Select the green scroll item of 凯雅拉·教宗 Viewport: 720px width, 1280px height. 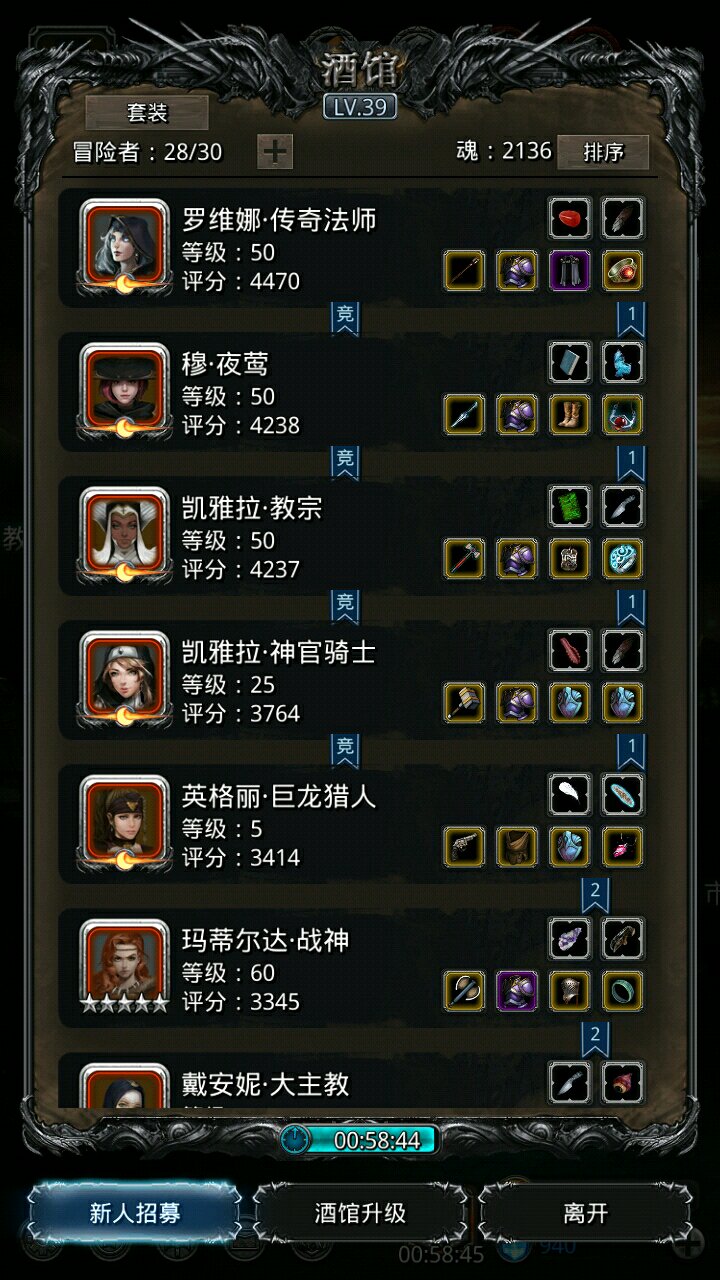tap(570, 506)
